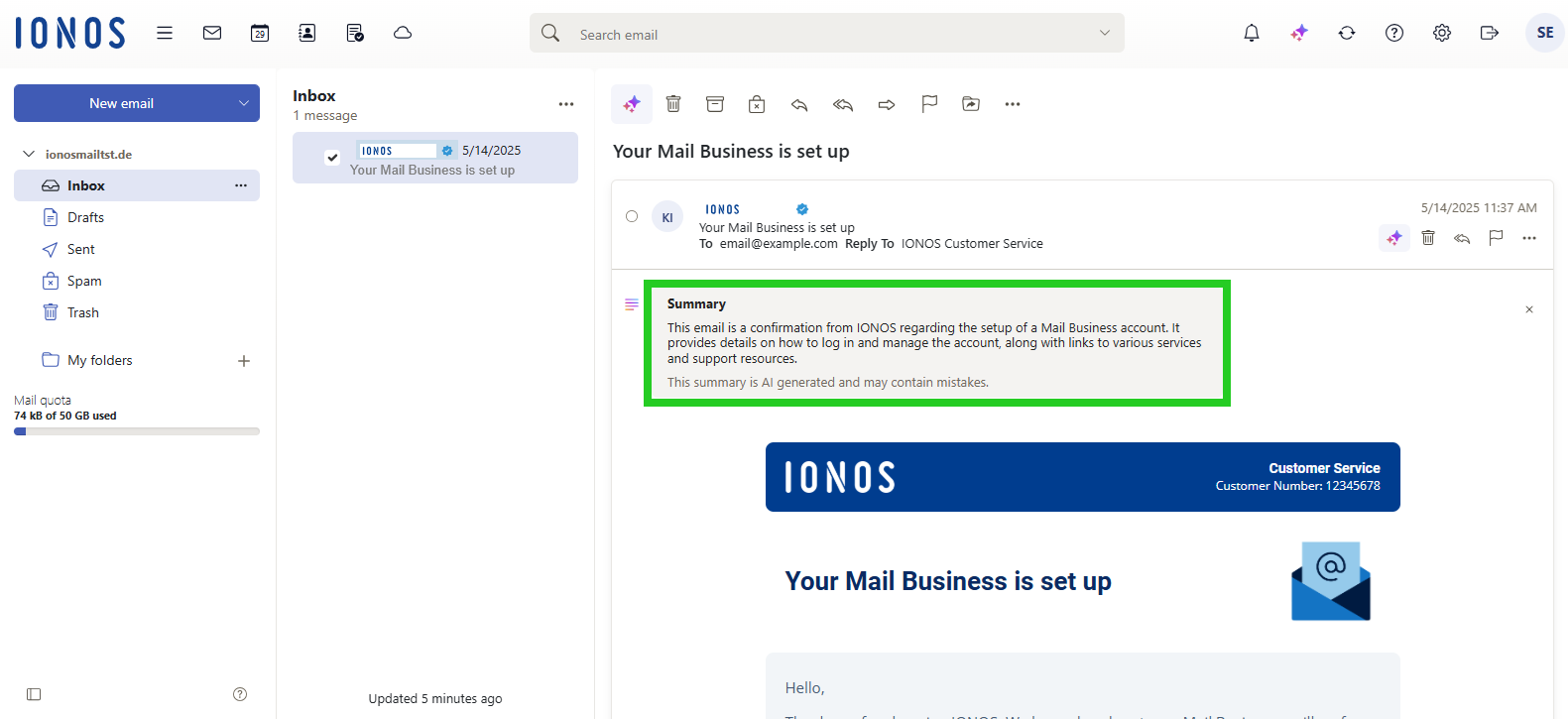This screenshot has height=719, width=1568.
Task: Open 'Your Mail Business is set up' list item
Action: click(435, 158)
